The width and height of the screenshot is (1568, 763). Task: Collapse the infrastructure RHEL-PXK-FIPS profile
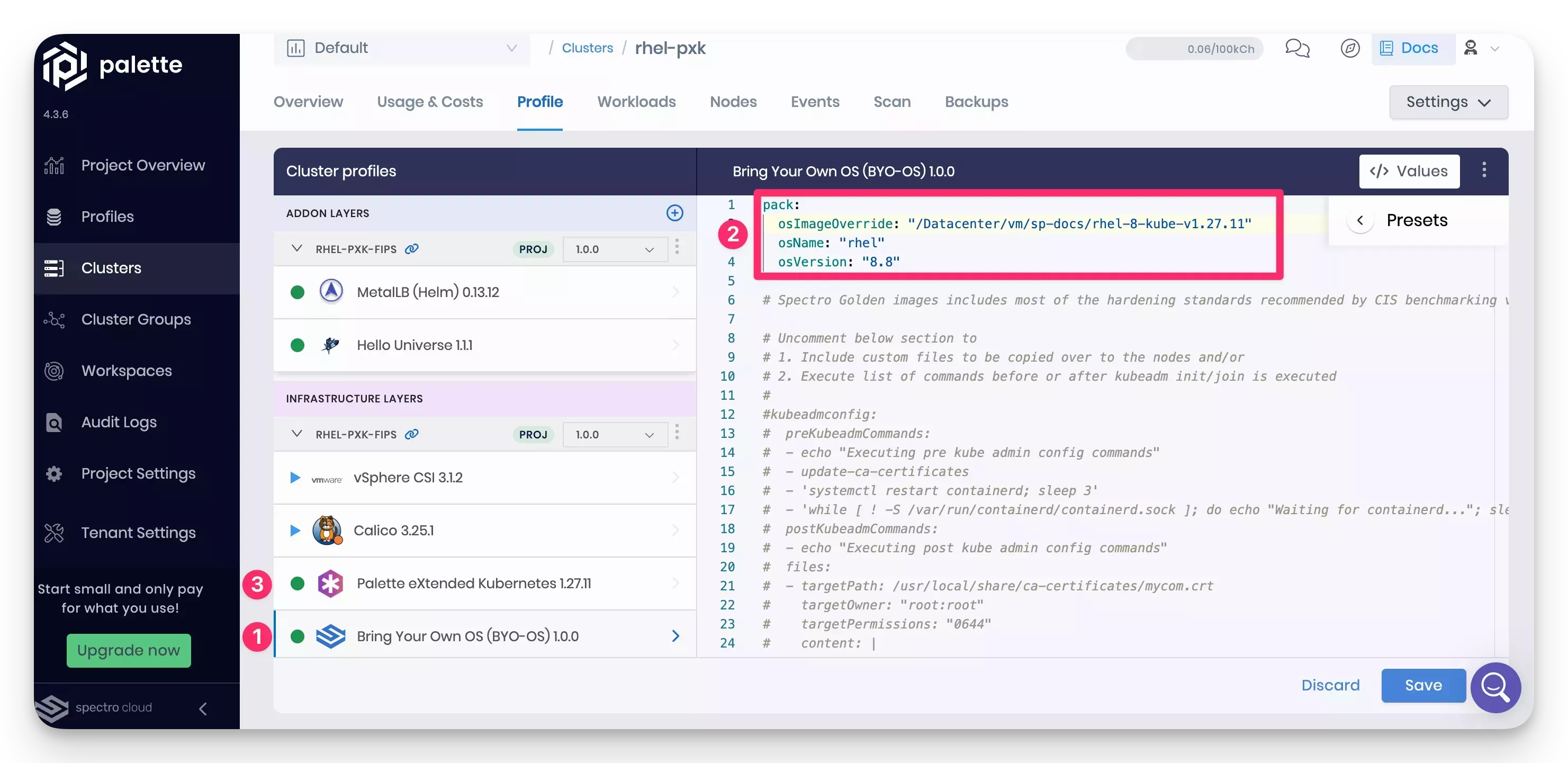tap(296, 434)
